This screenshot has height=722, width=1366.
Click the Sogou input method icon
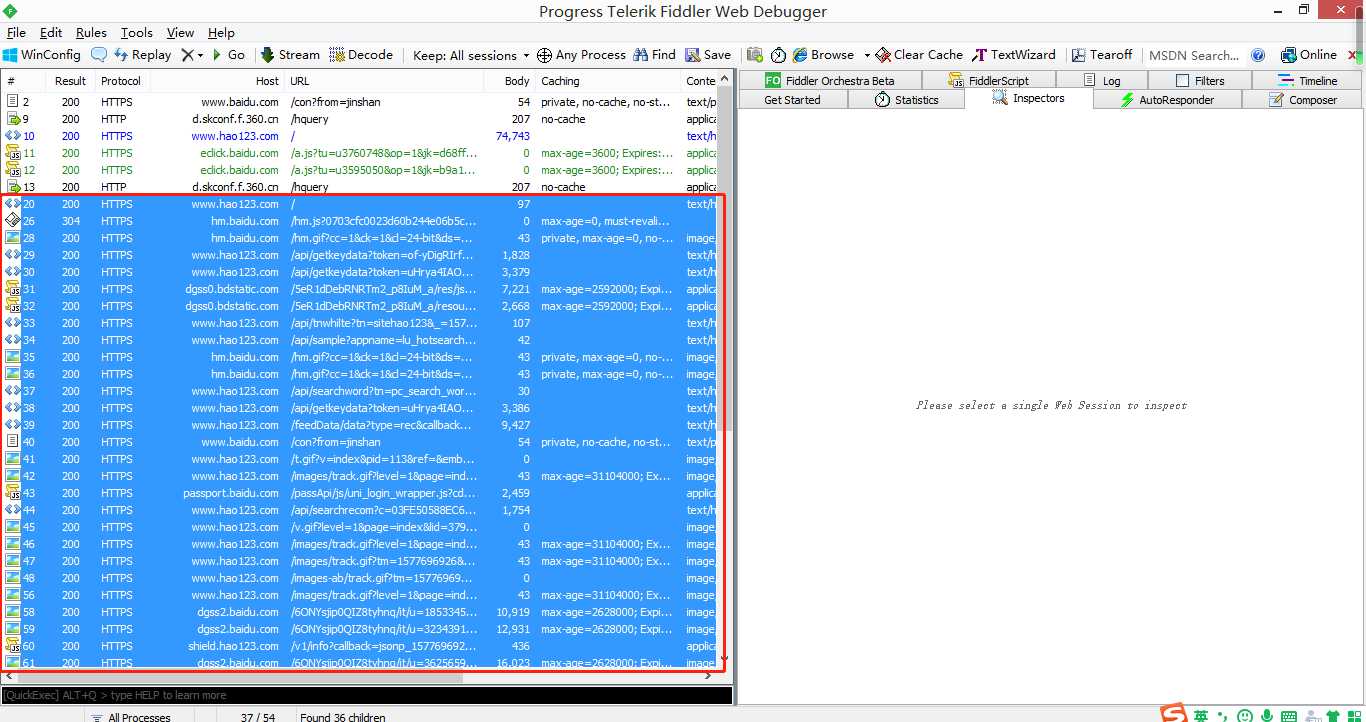(x=1174, y=714)
